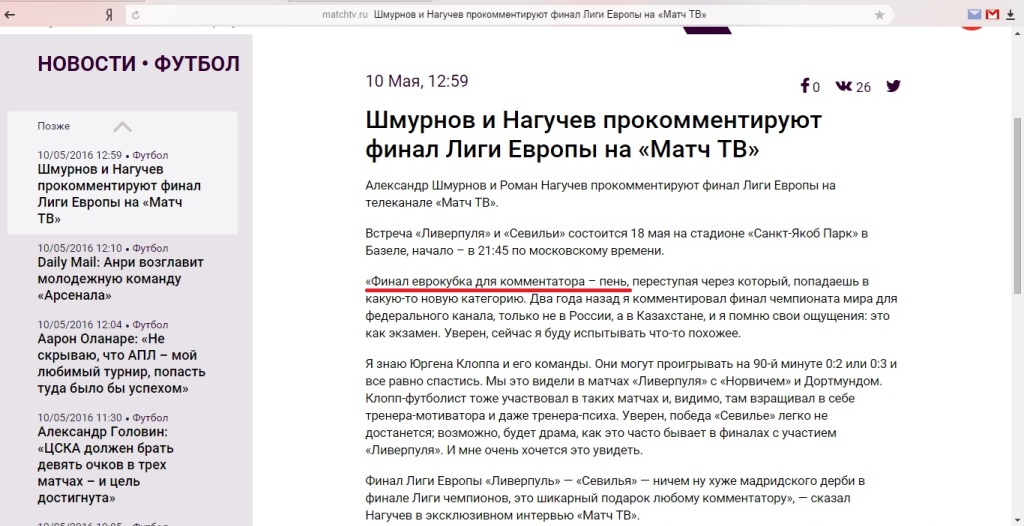Share the article on VK
The image size is (1024, 526).
(843, 86)
